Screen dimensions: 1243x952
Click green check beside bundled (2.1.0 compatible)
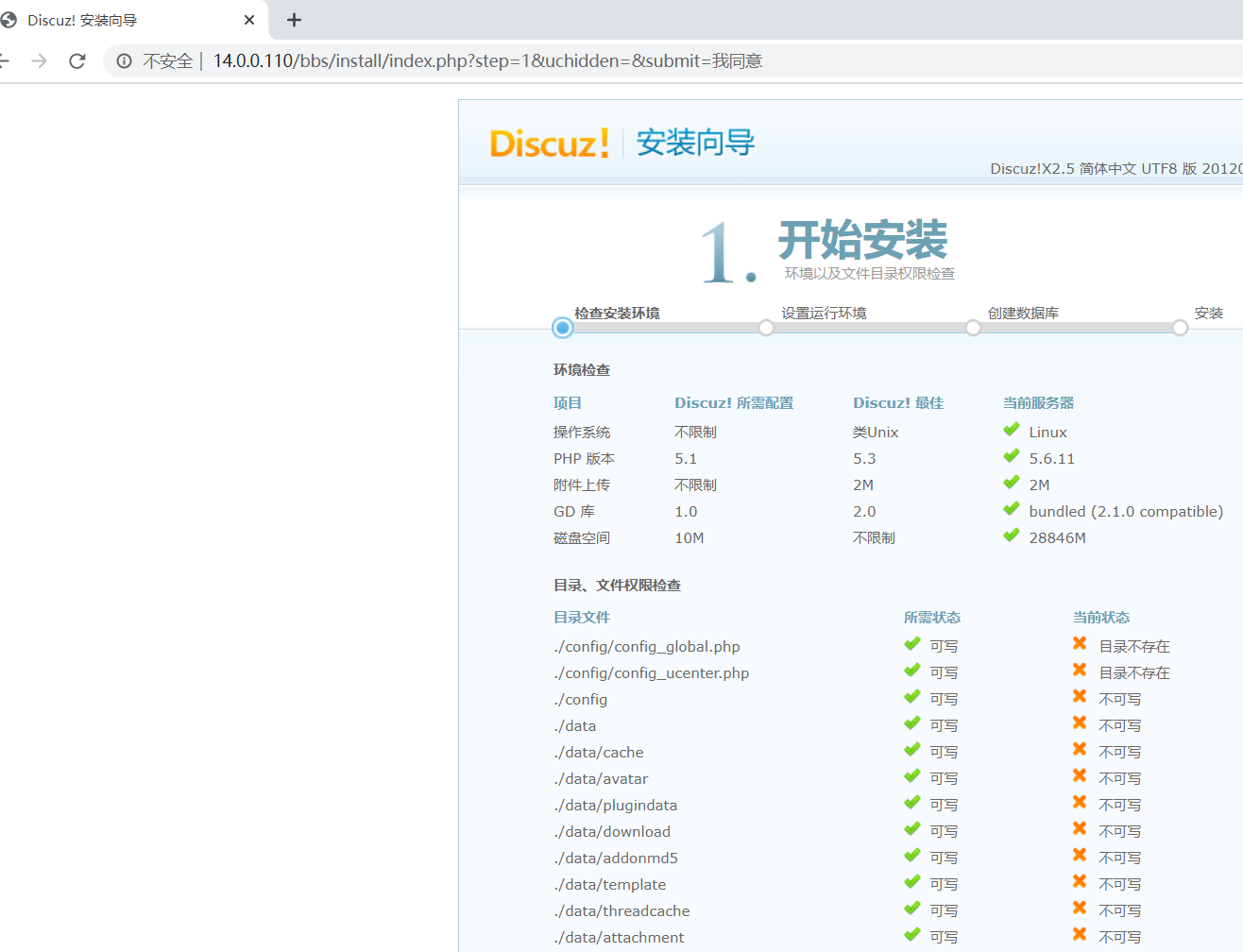click(x=1012, y=509)
